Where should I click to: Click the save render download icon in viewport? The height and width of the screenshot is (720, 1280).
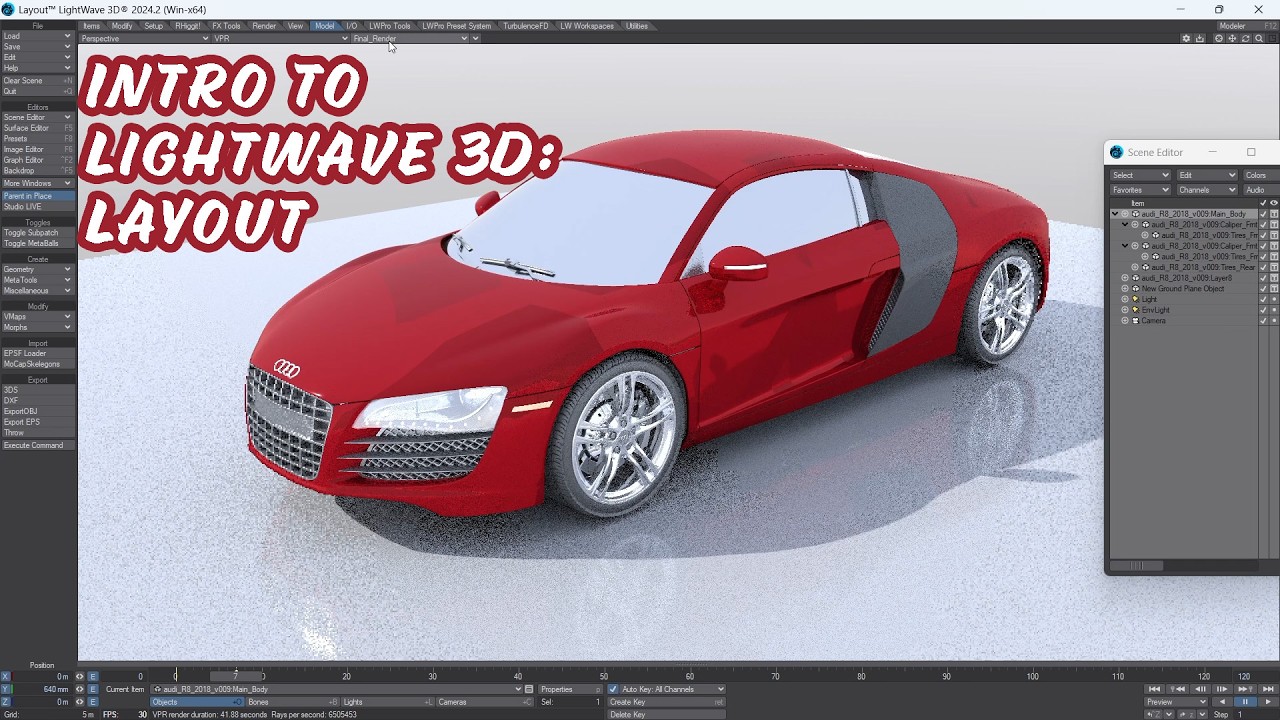[1200, 38]
